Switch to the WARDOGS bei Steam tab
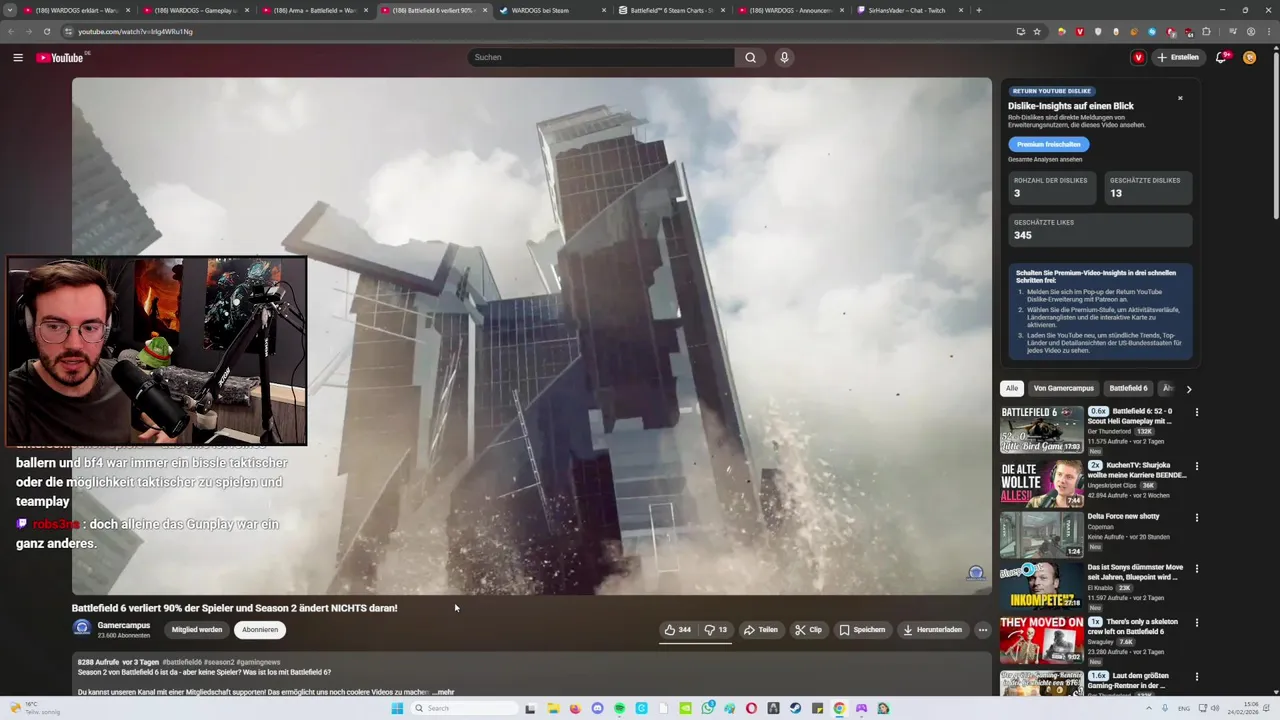1280x720 pixels. coord(551,10)
